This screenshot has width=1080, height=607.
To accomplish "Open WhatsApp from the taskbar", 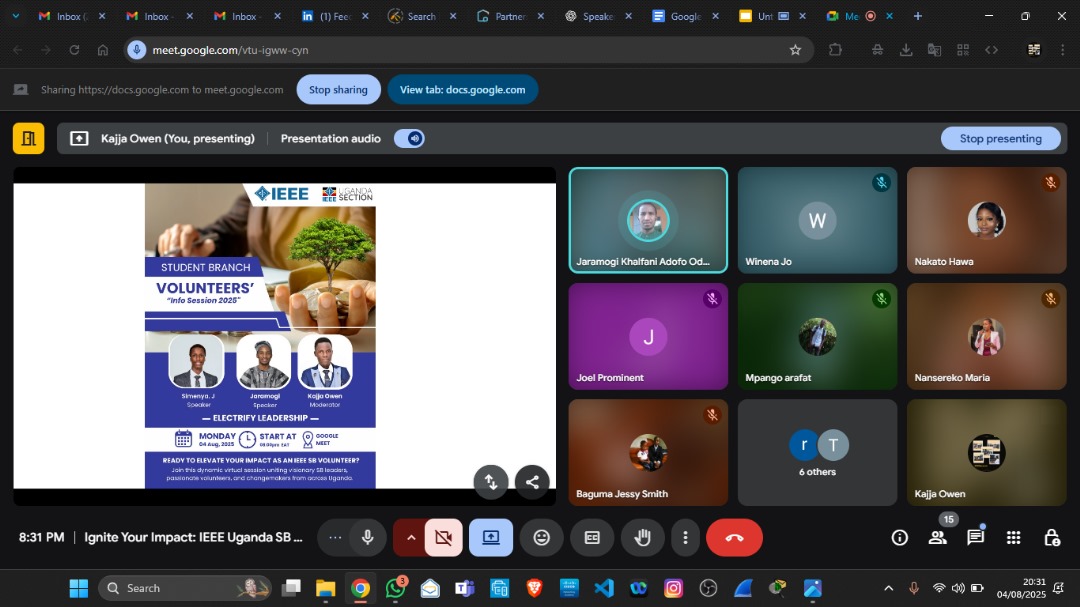I will click(x=395, y=588).
